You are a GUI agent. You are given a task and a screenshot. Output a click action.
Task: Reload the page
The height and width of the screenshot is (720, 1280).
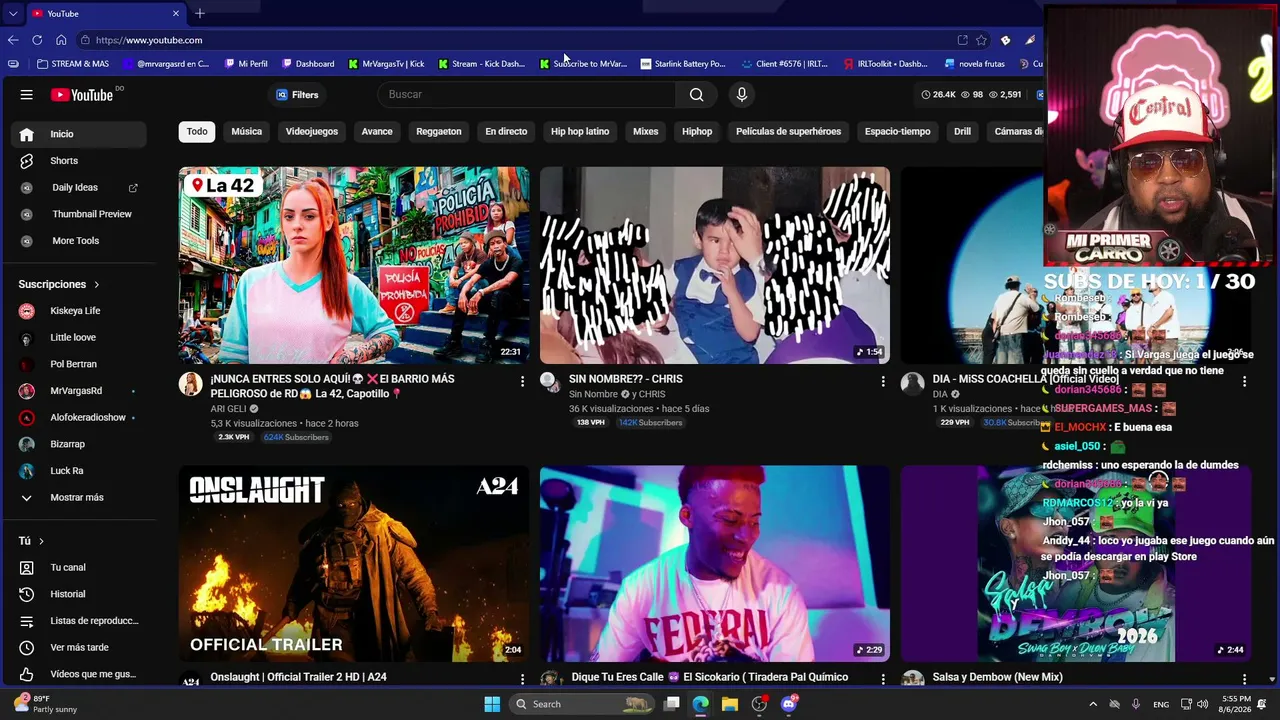[x=37, y=40]
